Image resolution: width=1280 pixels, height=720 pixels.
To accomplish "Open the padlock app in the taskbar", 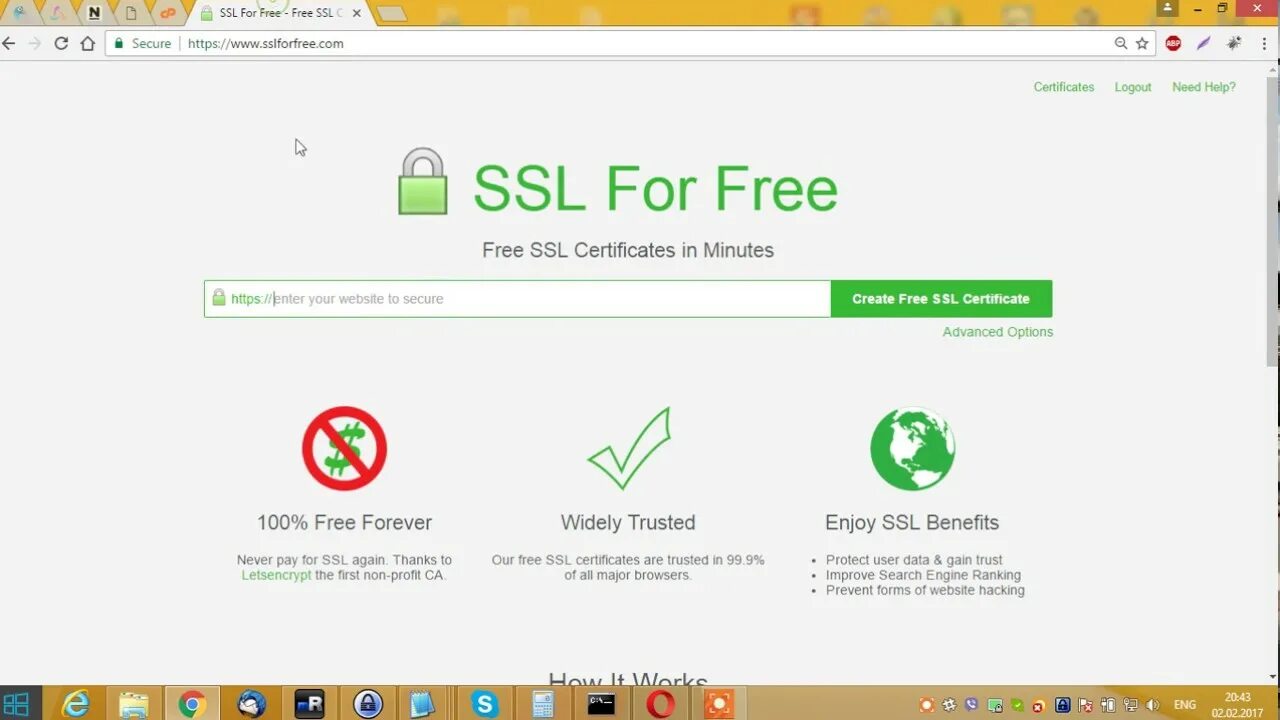I will pyautogui.click(x=368, y=704).
